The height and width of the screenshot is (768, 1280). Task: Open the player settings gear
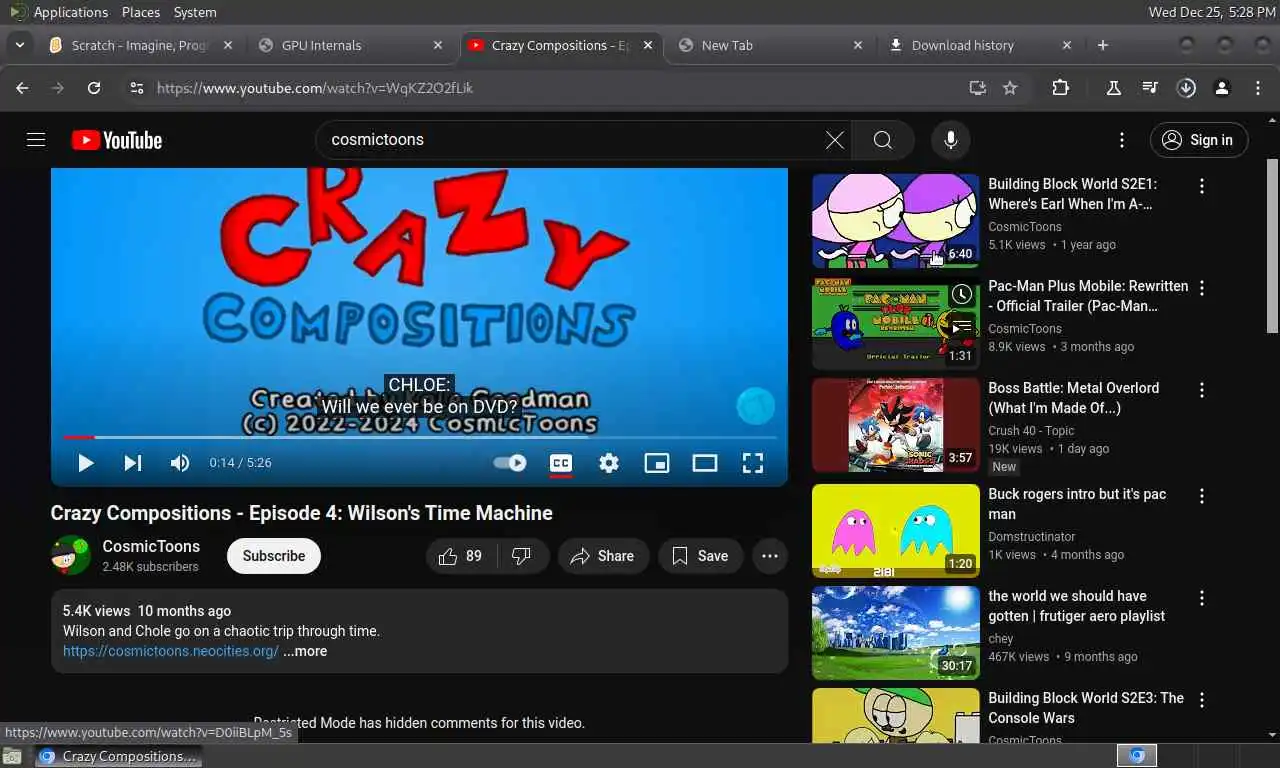(x=609, y=463)
